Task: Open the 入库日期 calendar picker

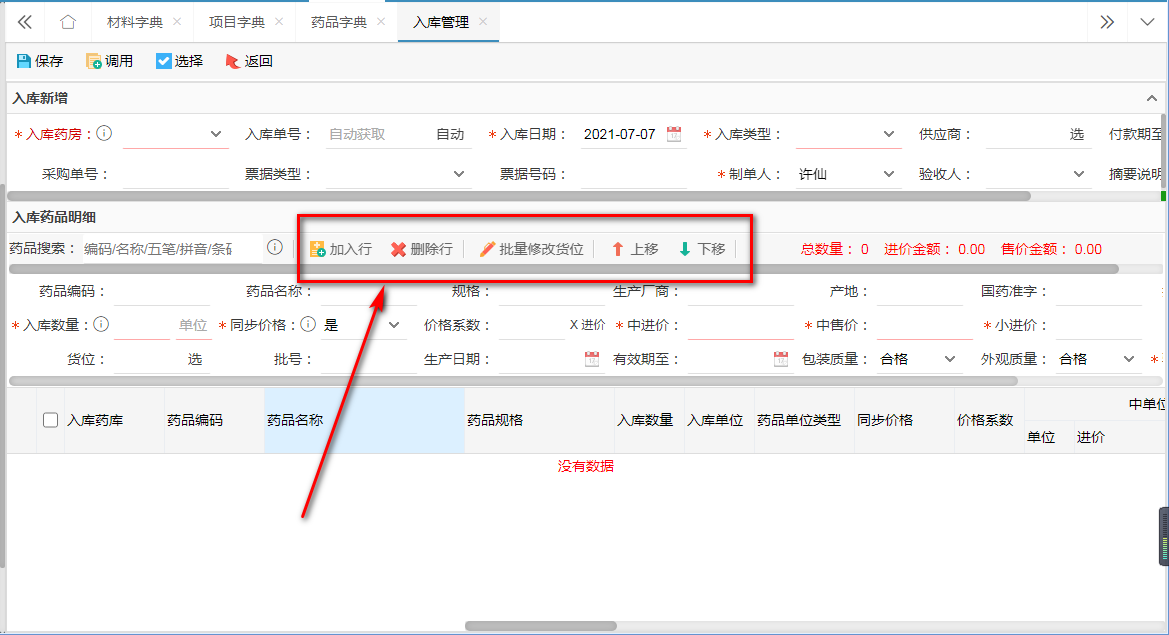Action: click(674, 134)
